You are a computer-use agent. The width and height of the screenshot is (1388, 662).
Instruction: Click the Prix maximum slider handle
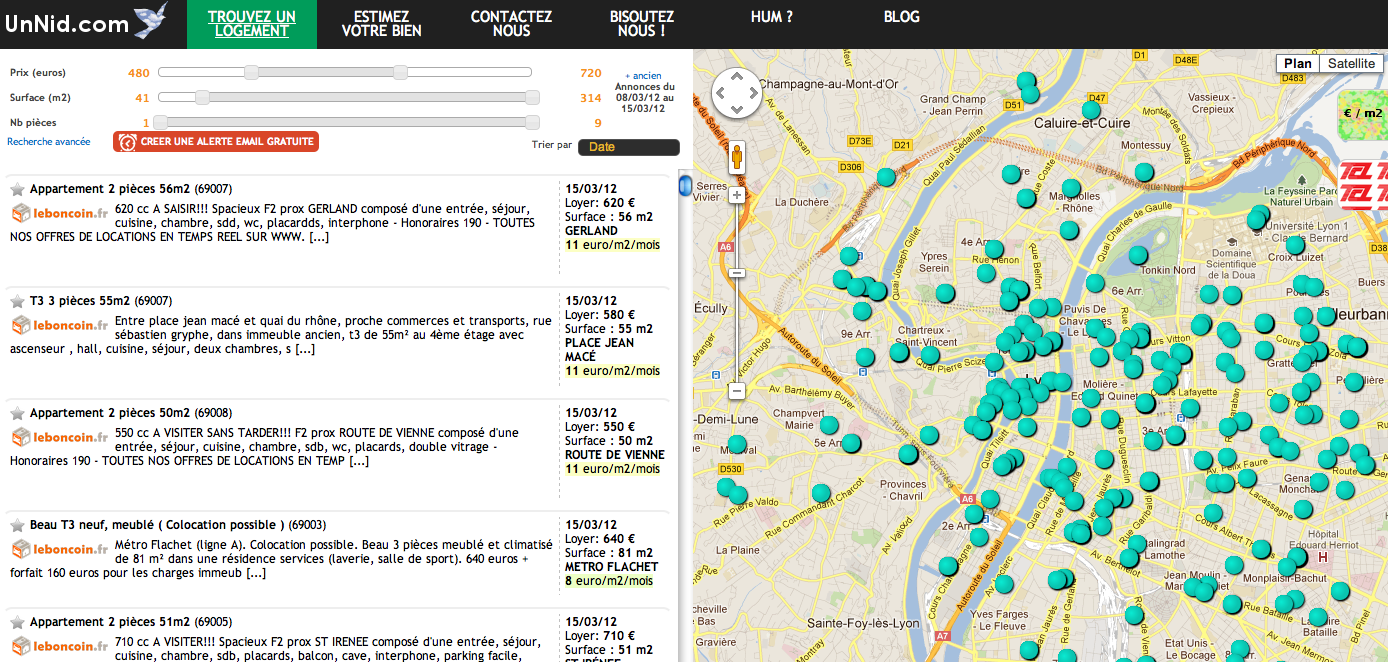(400, 72)
